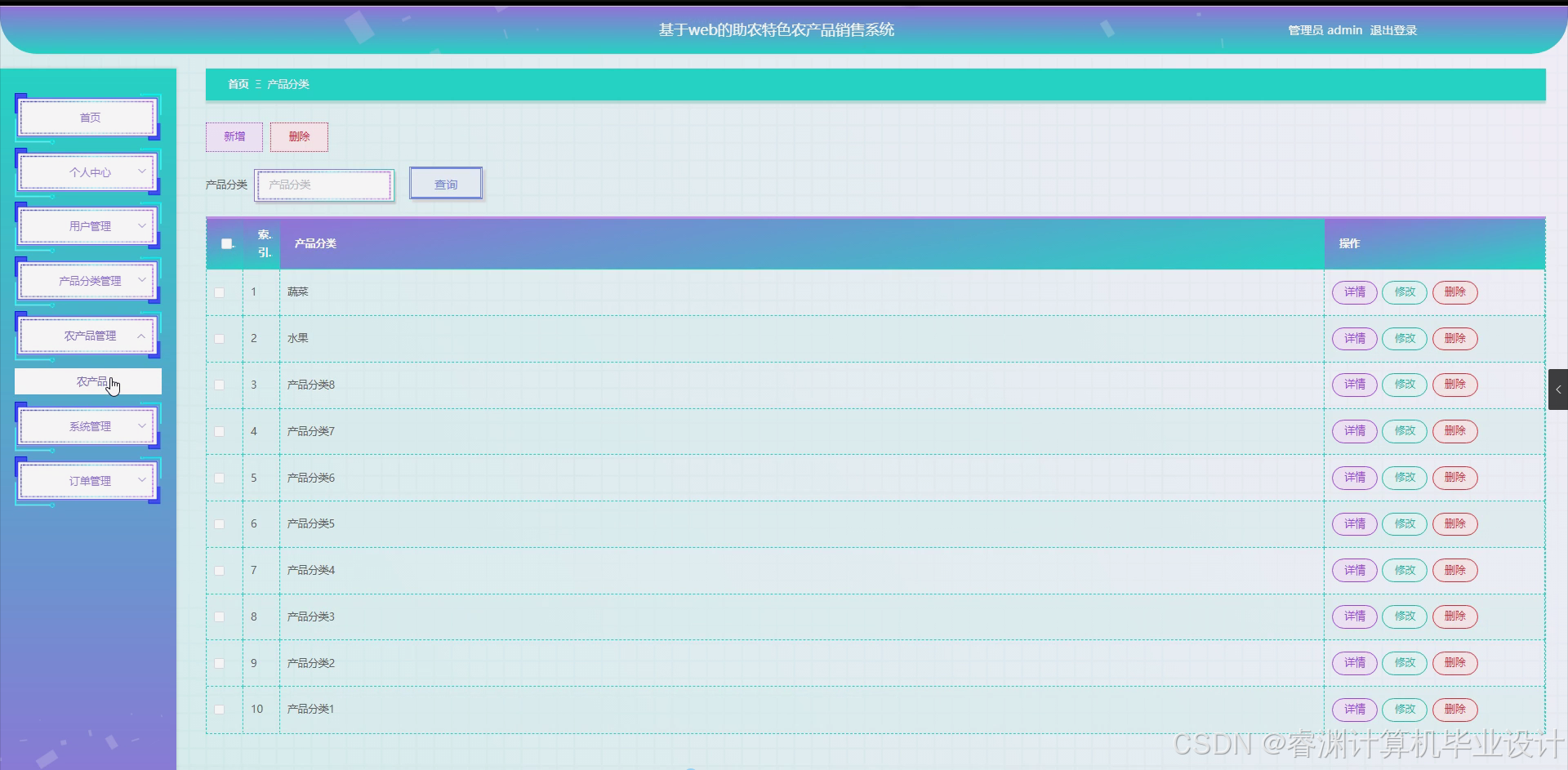Click the 查询 search button
Image resolution: width=1568 pixels, height=770 pixels.
tap(446, 184)
